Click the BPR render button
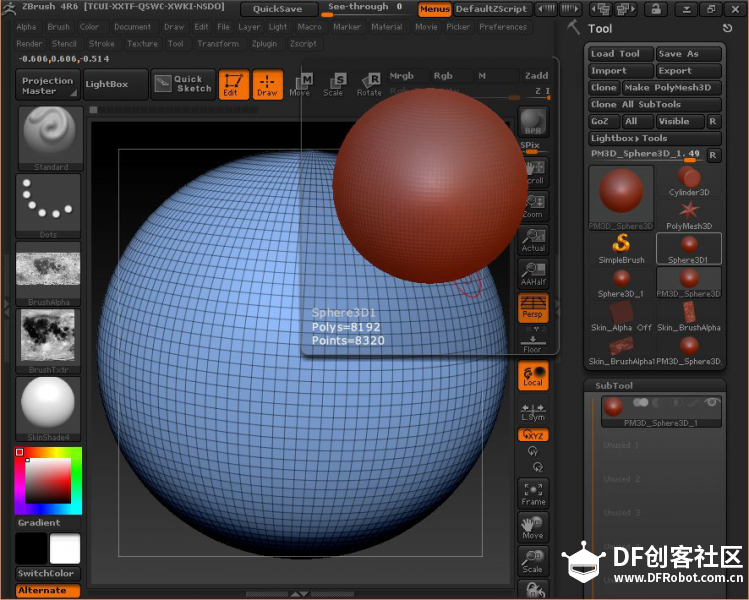 (x=533, y=122)
